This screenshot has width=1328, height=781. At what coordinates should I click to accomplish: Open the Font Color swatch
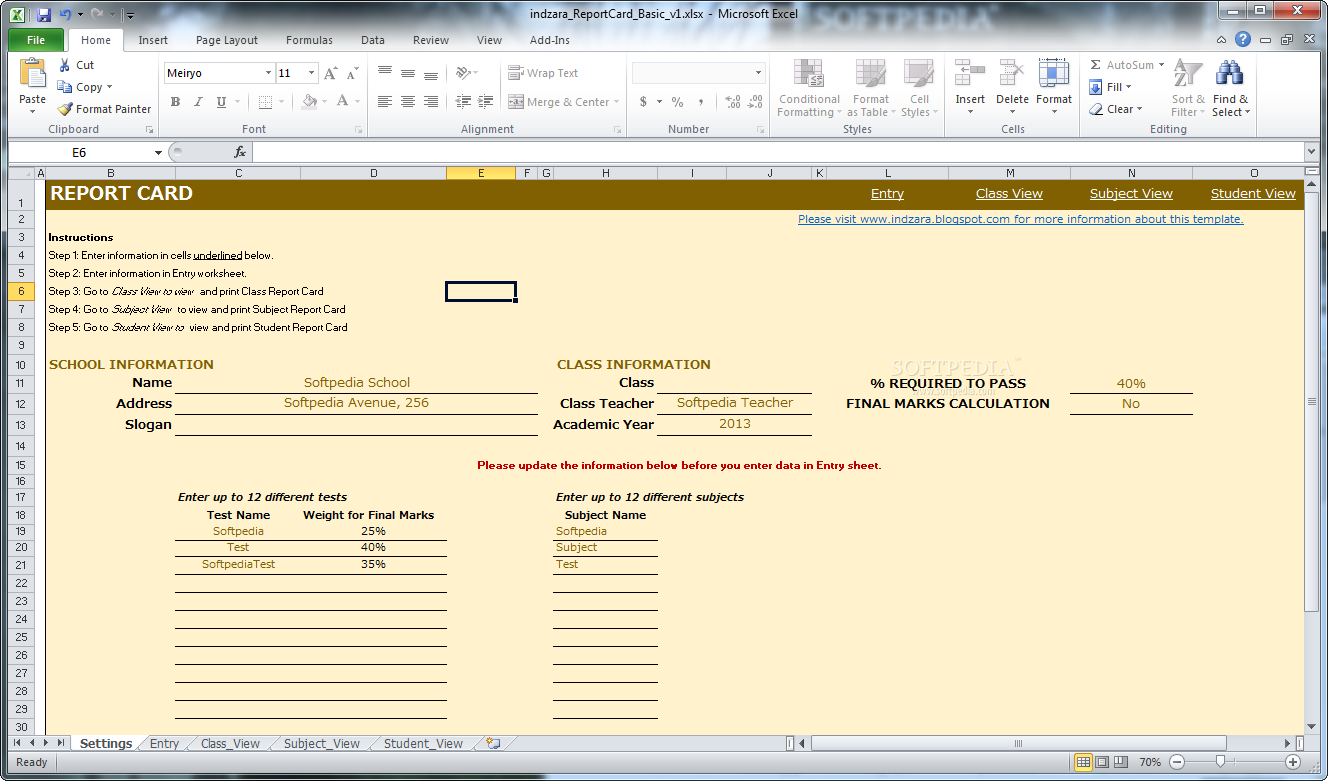pyautogui.click(x=343, y=102)
